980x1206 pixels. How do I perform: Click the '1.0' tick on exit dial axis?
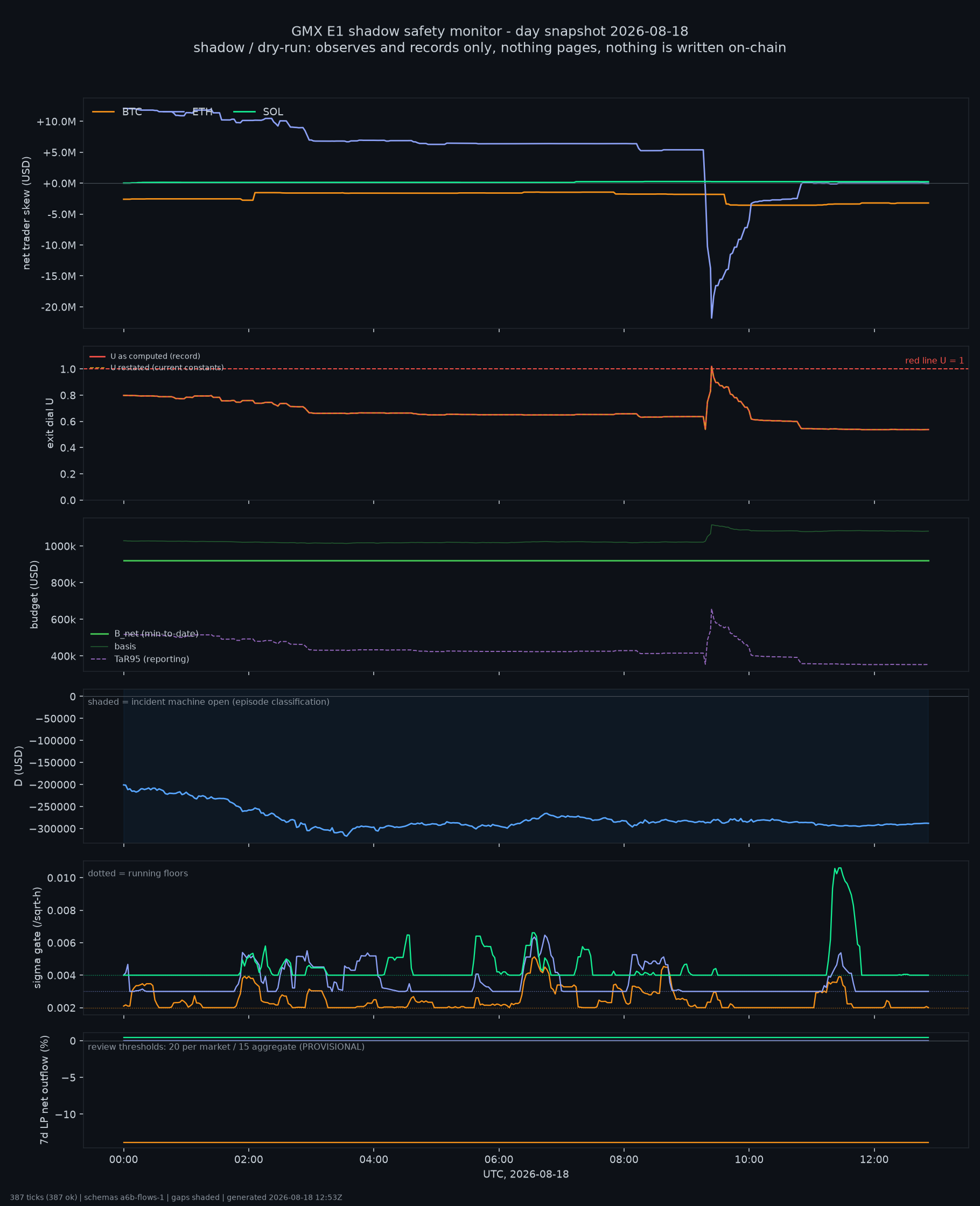pos(68,369)
